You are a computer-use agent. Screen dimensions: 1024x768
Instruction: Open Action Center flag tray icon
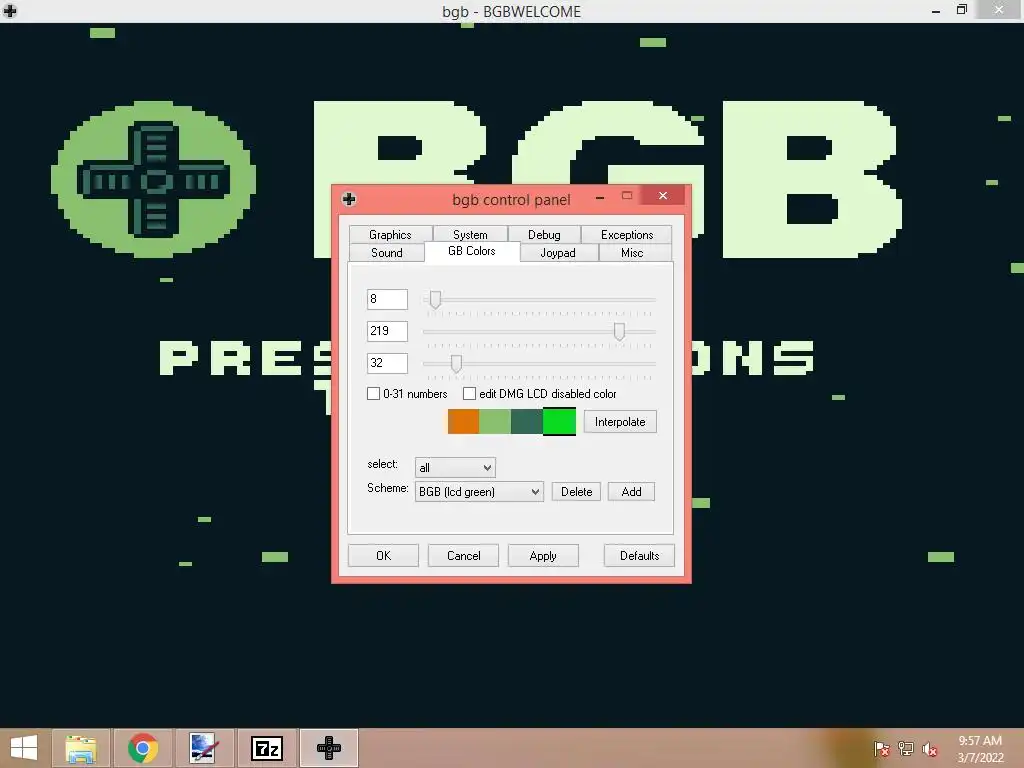pos(881,749)
